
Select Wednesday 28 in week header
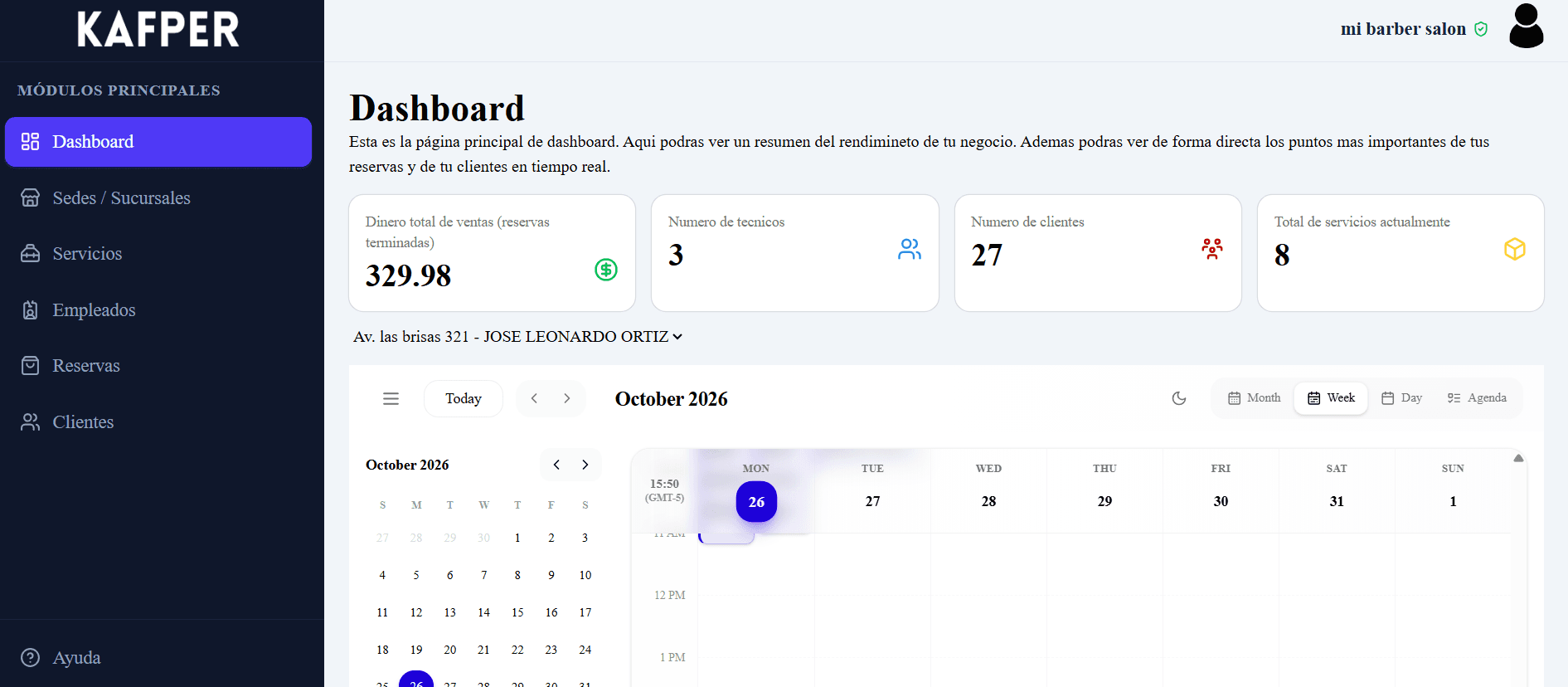click(988, 501)
